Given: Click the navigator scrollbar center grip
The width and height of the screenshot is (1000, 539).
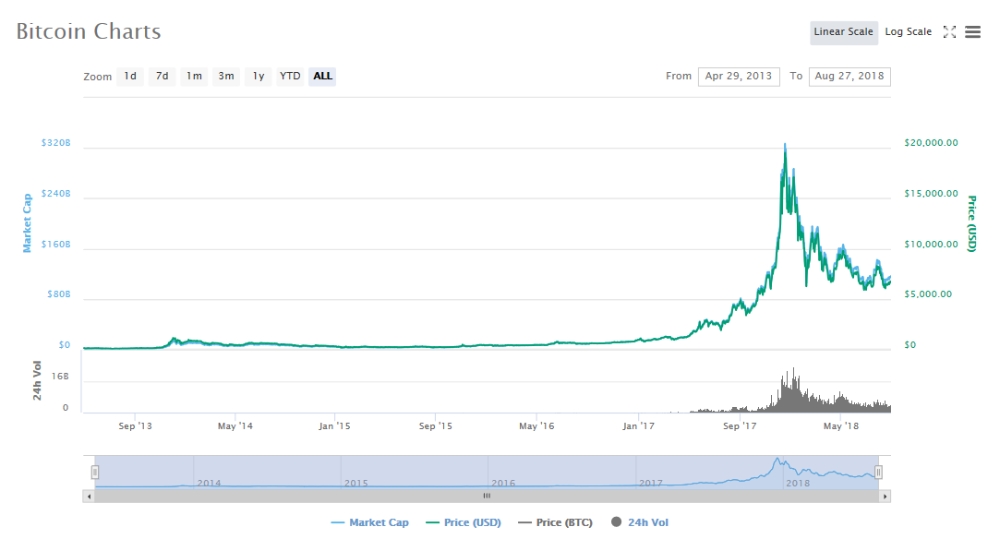Looking at the screenshot, I should (x=487, y=495).
